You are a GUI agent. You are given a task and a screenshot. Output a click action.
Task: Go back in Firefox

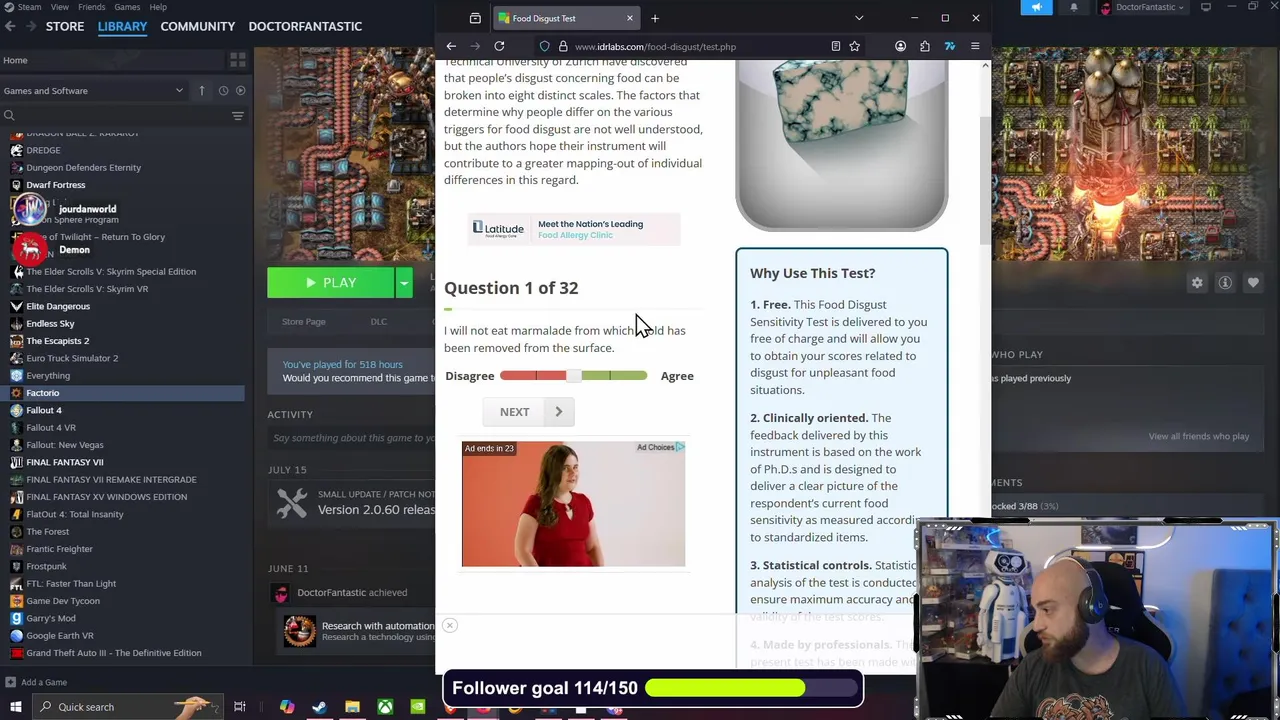[x=451, y=46]
